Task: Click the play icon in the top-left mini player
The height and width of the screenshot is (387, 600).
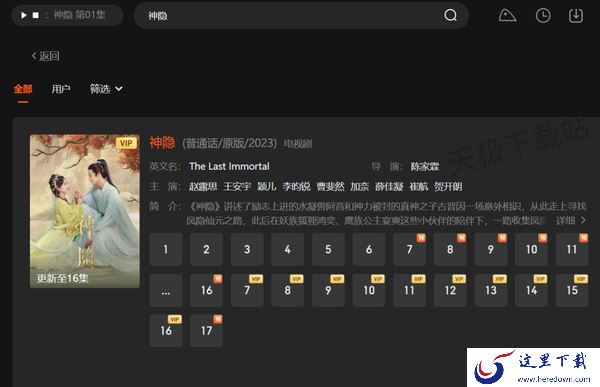Action: pyautogui.click(x=24, y=15)
